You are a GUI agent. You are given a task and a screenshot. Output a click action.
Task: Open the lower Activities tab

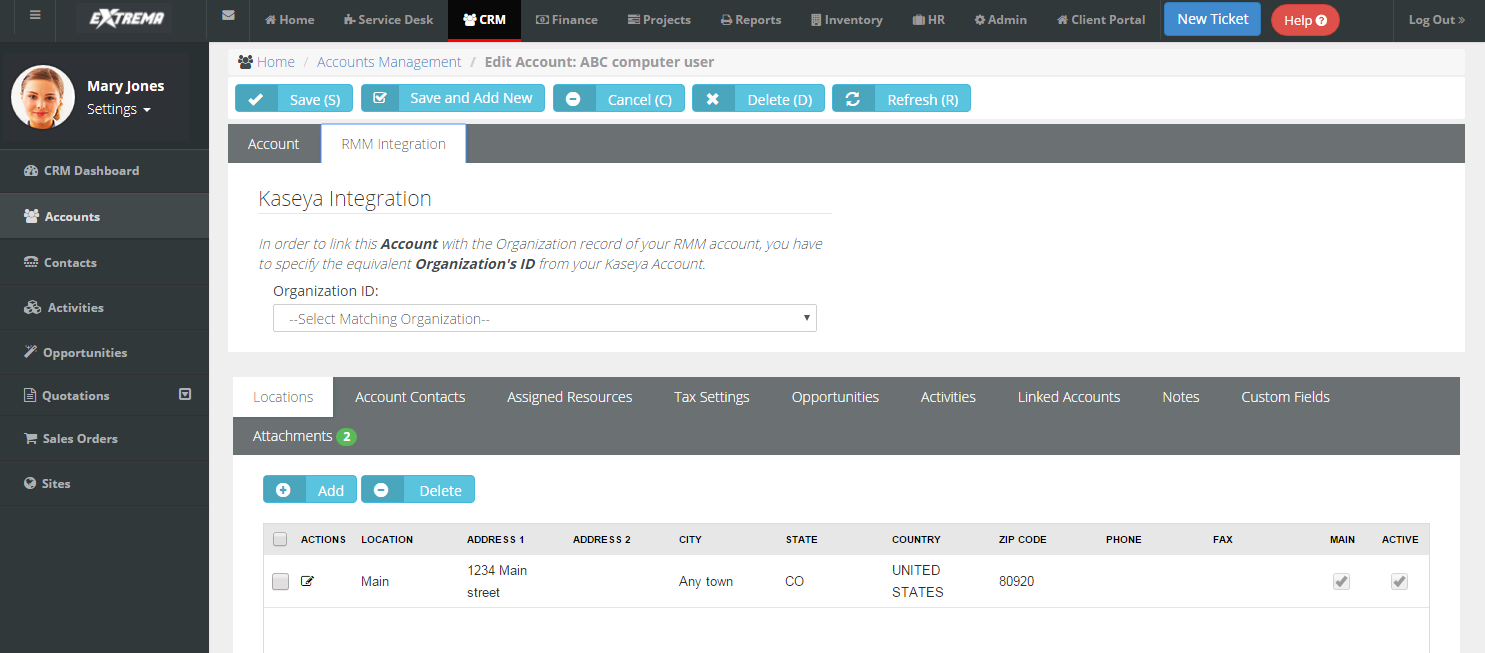click(948, 397)
